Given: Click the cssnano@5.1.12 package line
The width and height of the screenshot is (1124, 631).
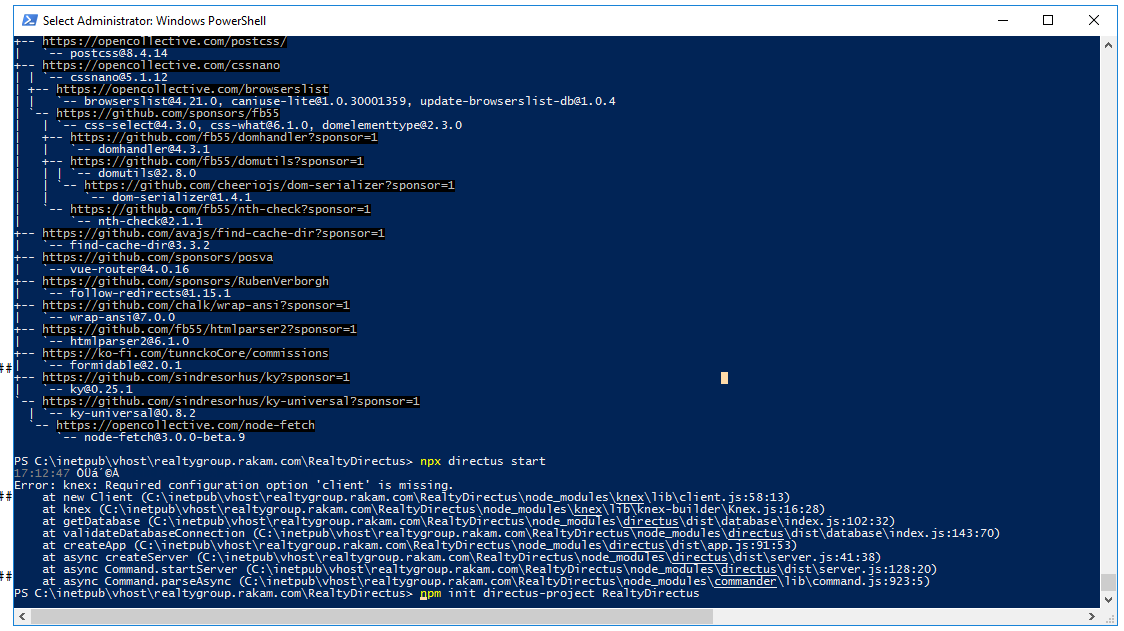Looking at the screenshot, I should click(x=118, y=77).
